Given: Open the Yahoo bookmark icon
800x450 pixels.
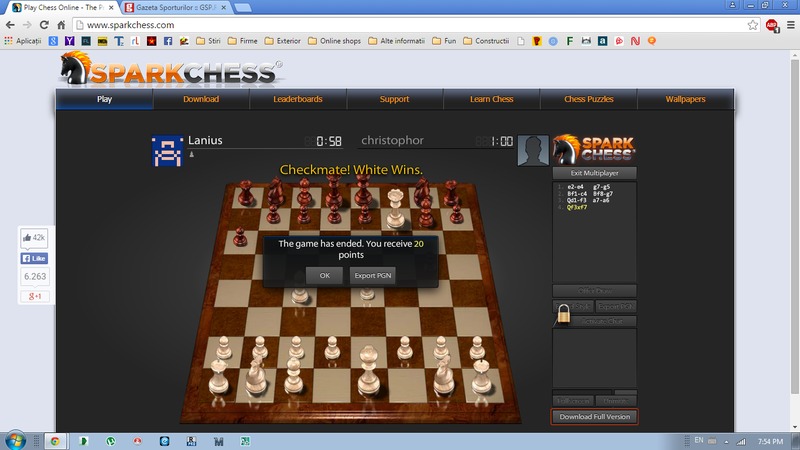Looking at the screenshot, I should click(x=69, y=41).
